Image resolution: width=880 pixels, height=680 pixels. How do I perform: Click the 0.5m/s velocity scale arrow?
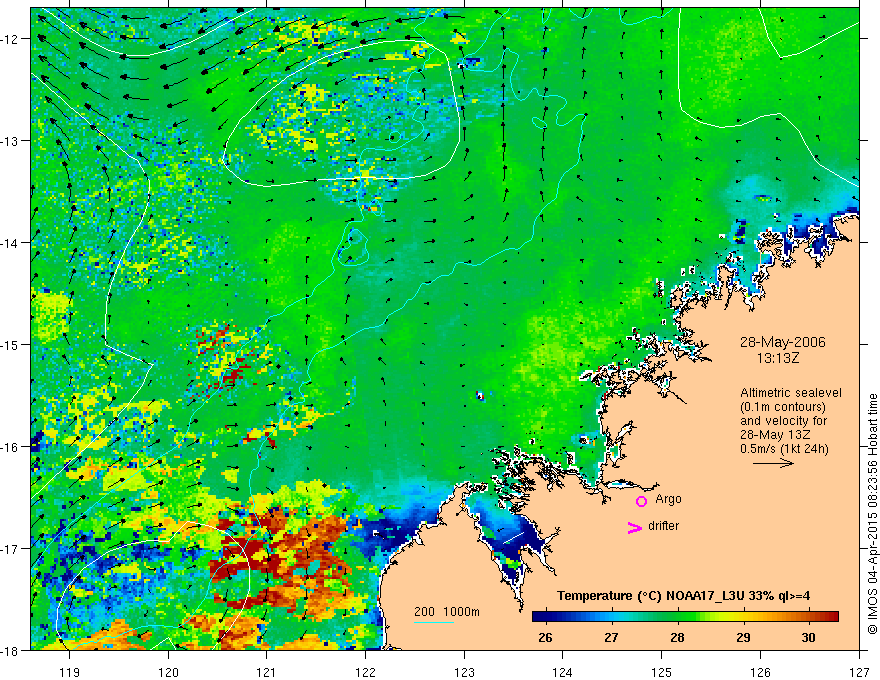(773, 463)
